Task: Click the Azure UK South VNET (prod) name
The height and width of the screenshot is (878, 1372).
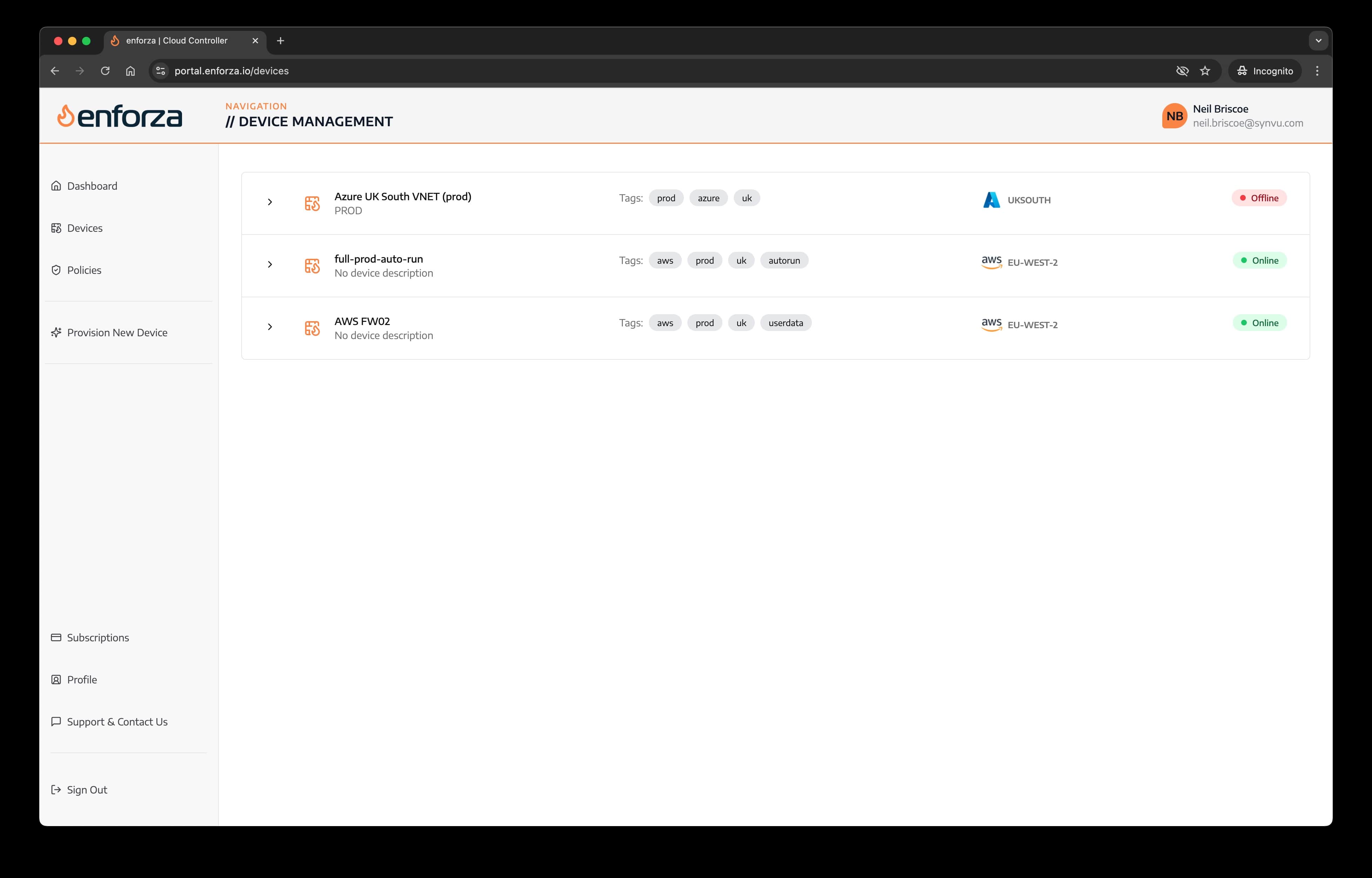Action: click(403, 196)
